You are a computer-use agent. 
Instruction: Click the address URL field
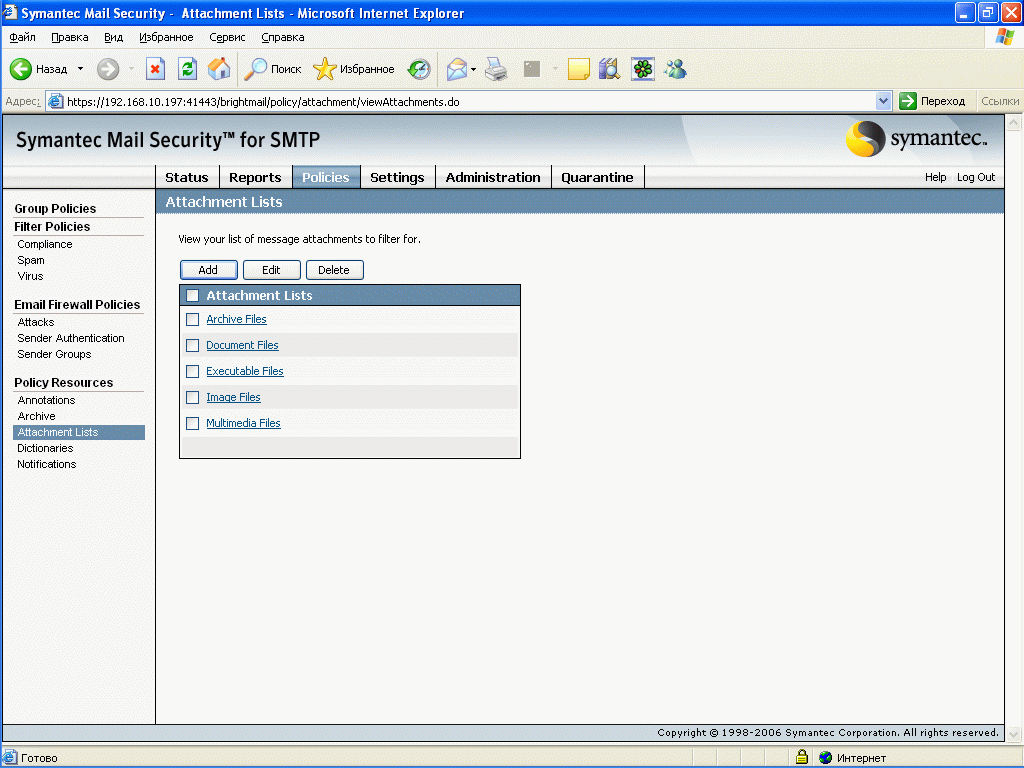point(470,102)
